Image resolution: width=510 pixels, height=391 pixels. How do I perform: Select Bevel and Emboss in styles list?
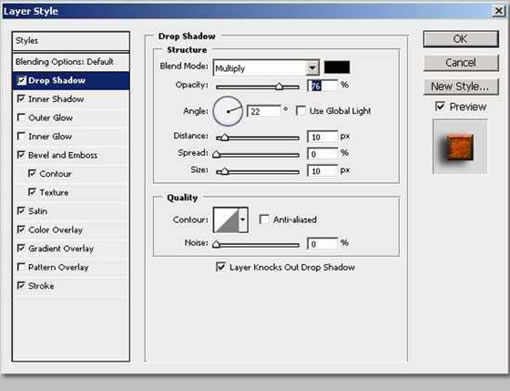click(x=63, y=155)
